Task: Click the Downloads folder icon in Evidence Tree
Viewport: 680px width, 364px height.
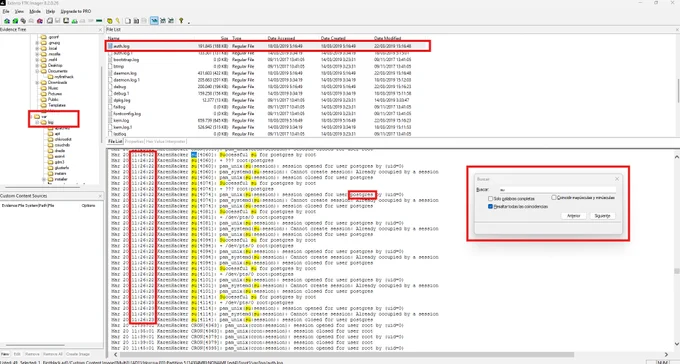Action: click(x=44, y=82)
